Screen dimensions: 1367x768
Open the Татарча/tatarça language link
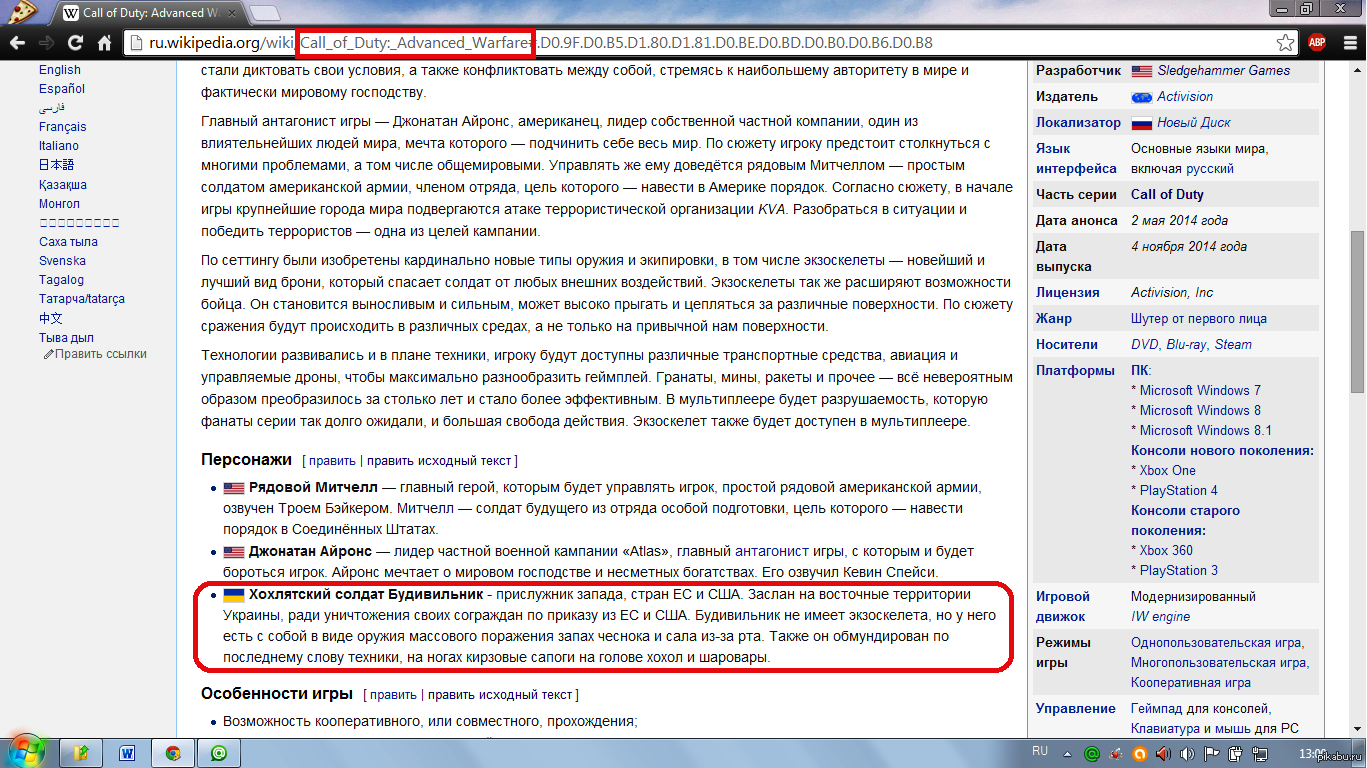(82, 299)
